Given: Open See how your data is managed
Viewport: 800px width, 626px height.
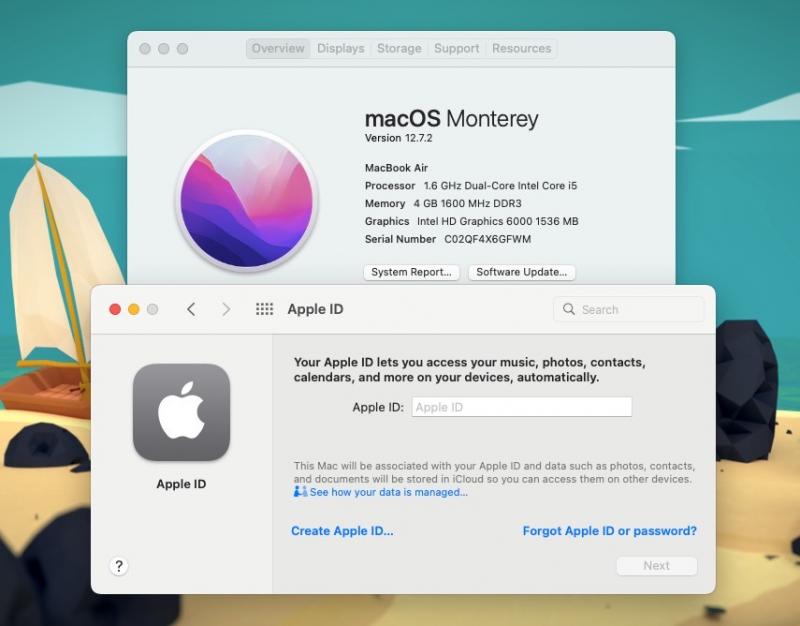Looking at the screenshot, I should point(388,492).
